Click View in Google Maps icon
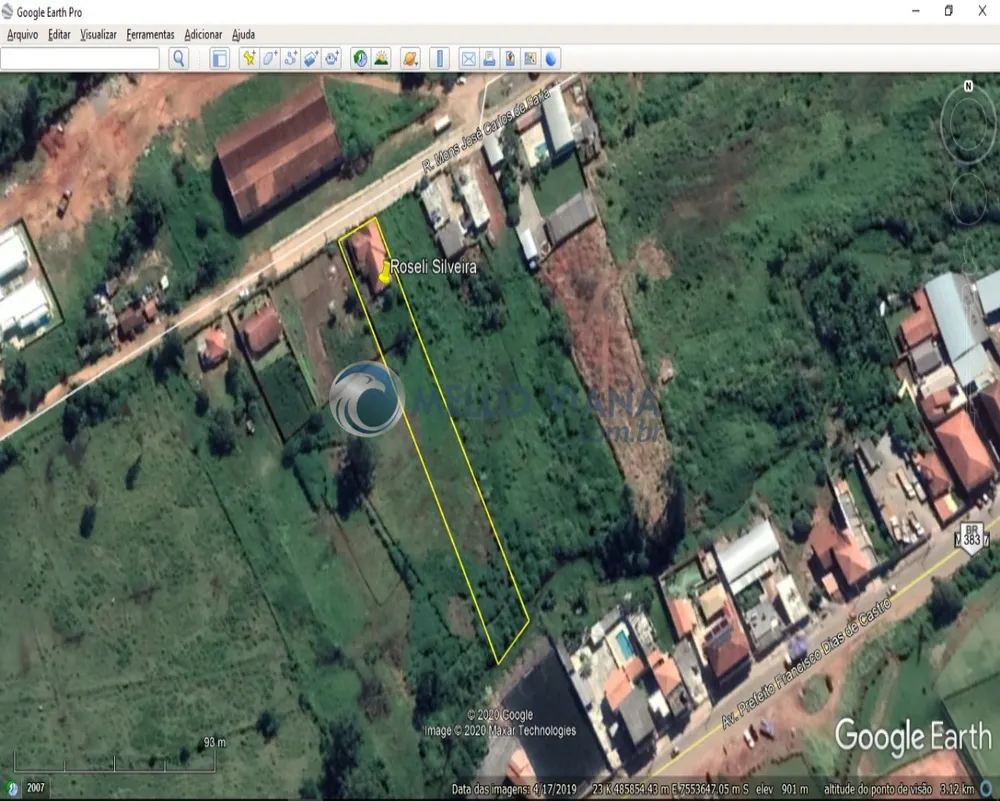 point(530,59)
